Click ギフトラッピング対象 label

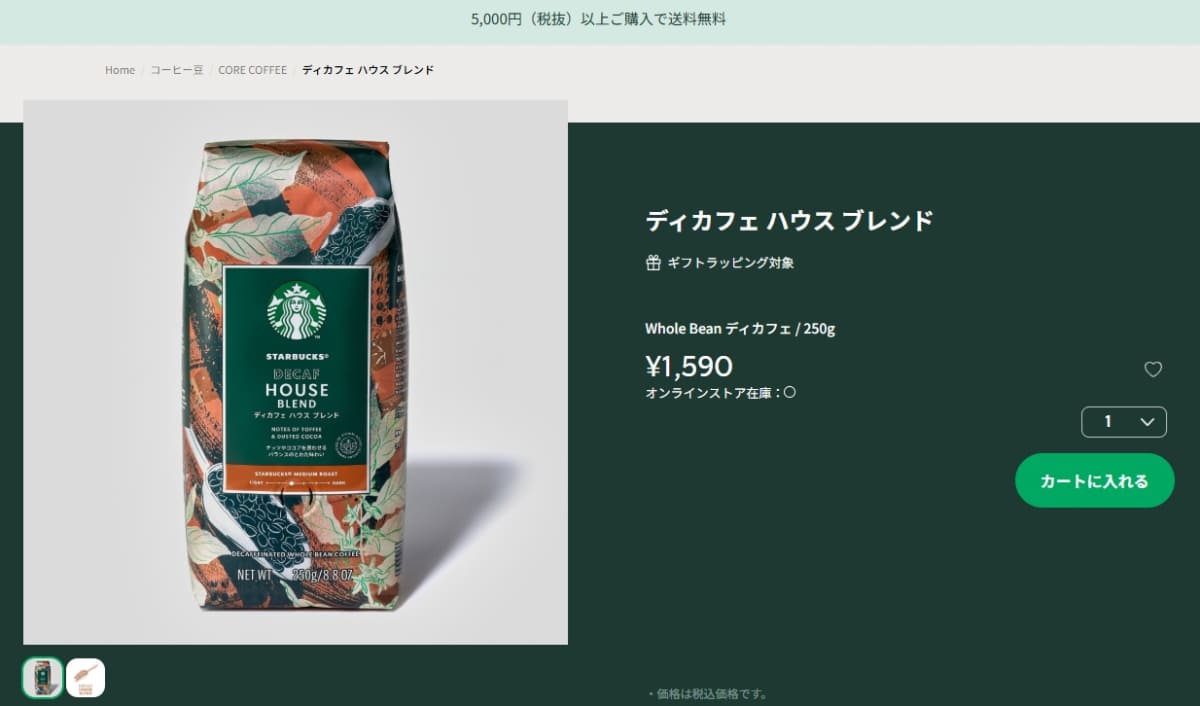pos(731,263)
